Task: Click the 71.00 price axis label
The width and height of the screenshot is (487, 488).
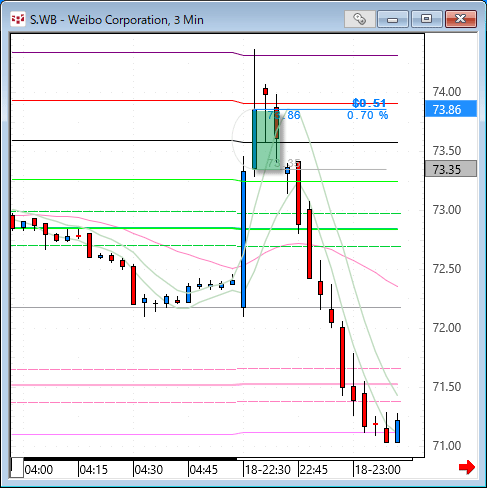Action: coord(447,446)
